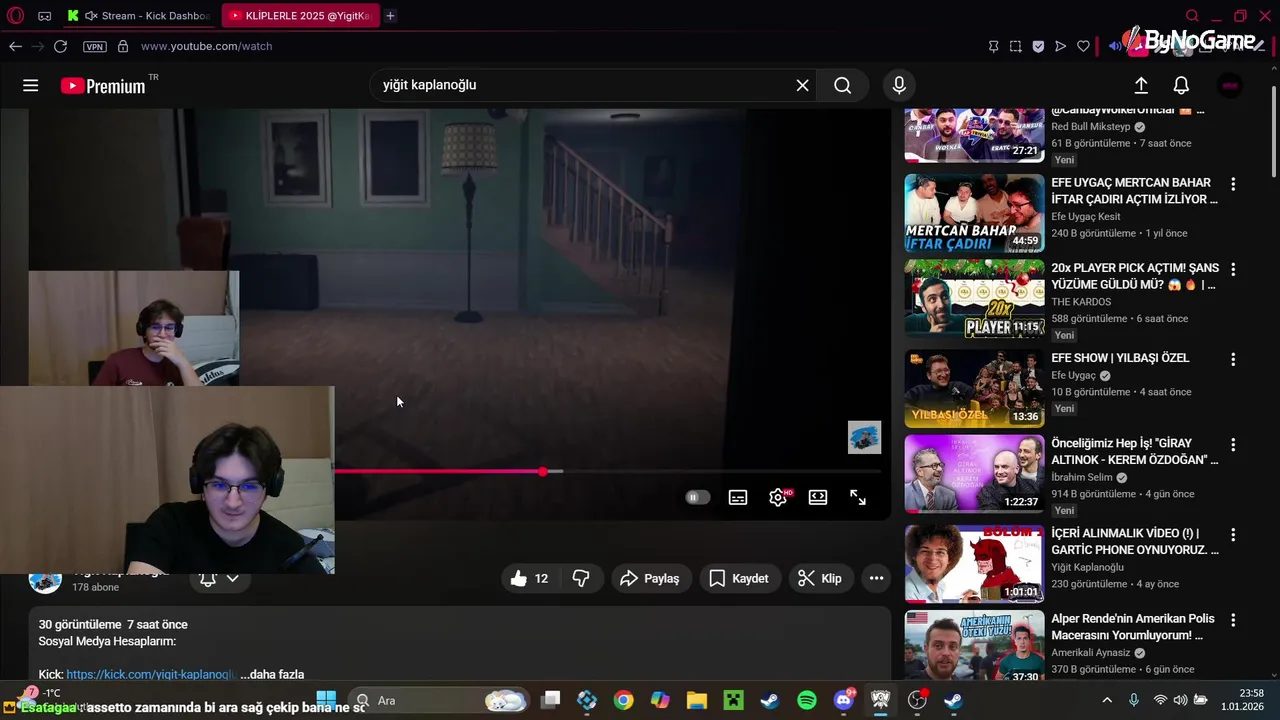Viewport: 1280px width, 720px height.
Task: Toggle subtitles captions button
Action: (x=738, y=497)
